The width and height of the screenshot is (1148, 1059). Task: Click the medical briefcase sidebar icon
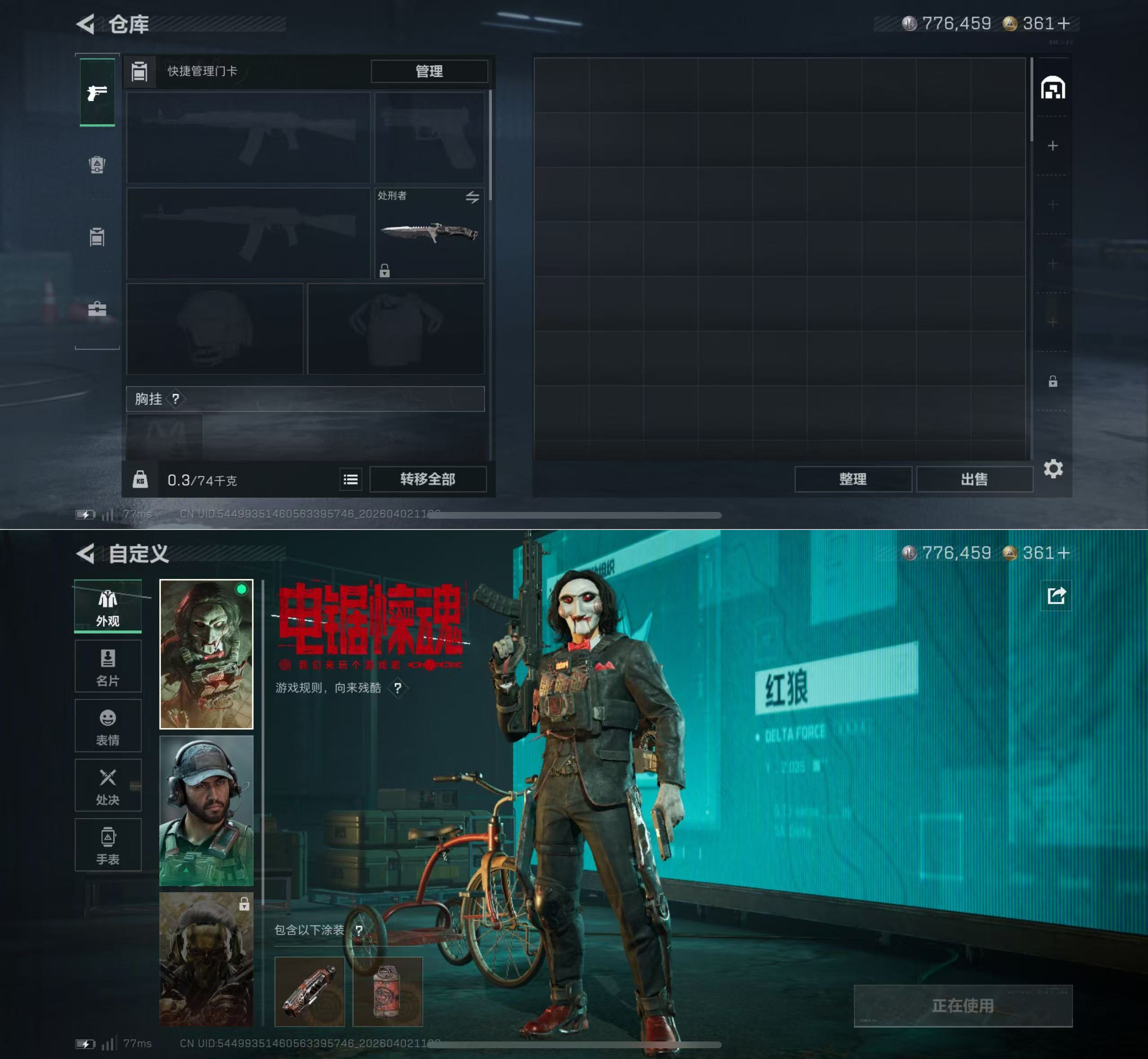coord(97,309)
